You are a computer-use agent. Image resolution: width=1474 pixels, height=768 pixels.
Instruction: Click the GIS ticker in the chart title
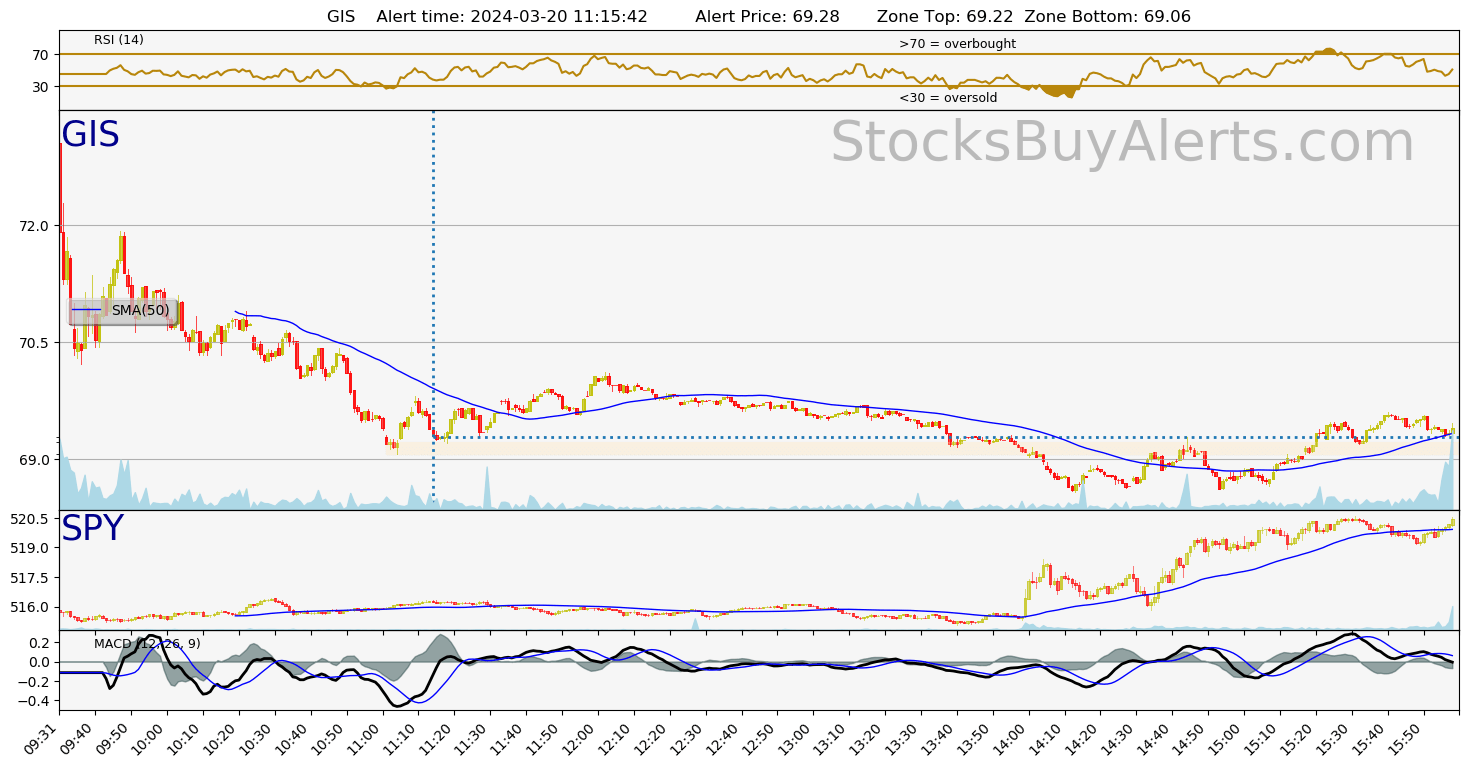(341, 17)
